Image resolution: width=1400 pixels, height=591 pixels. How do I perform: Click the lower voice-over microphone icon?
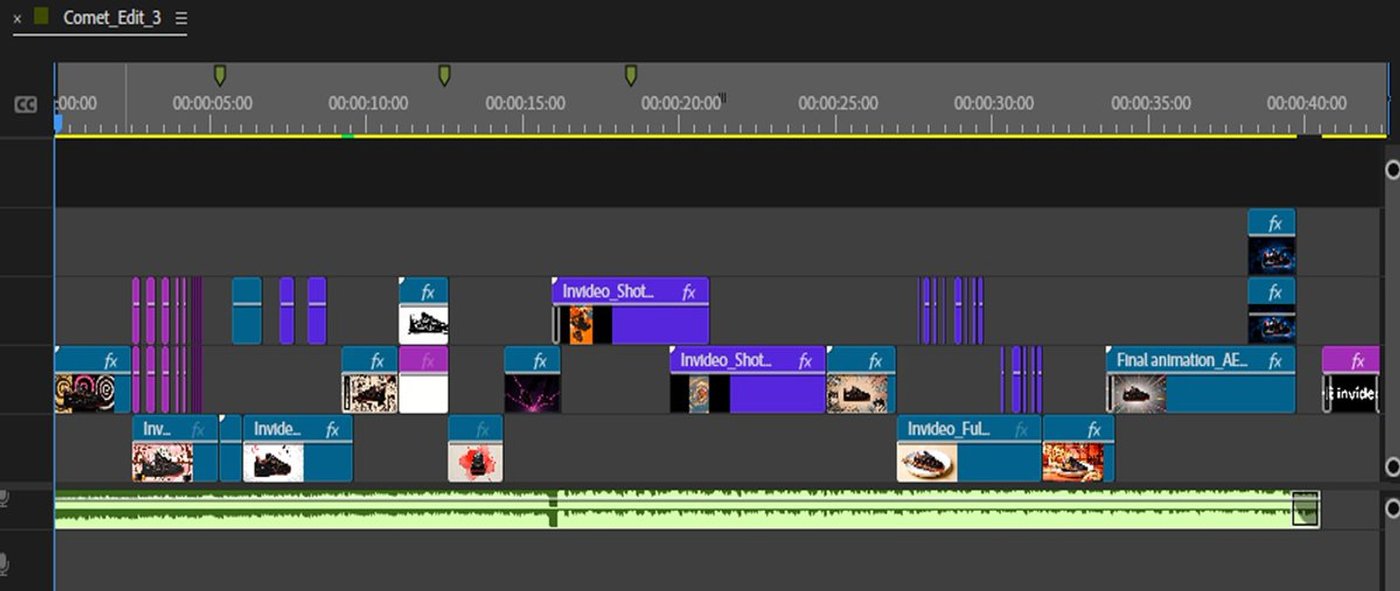tap(4, 565)
